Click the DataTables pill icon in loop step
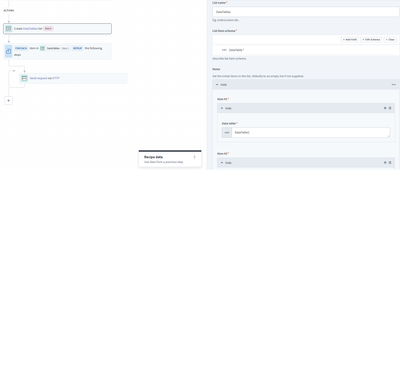The image size is (400, 373). tap(42, 48)
